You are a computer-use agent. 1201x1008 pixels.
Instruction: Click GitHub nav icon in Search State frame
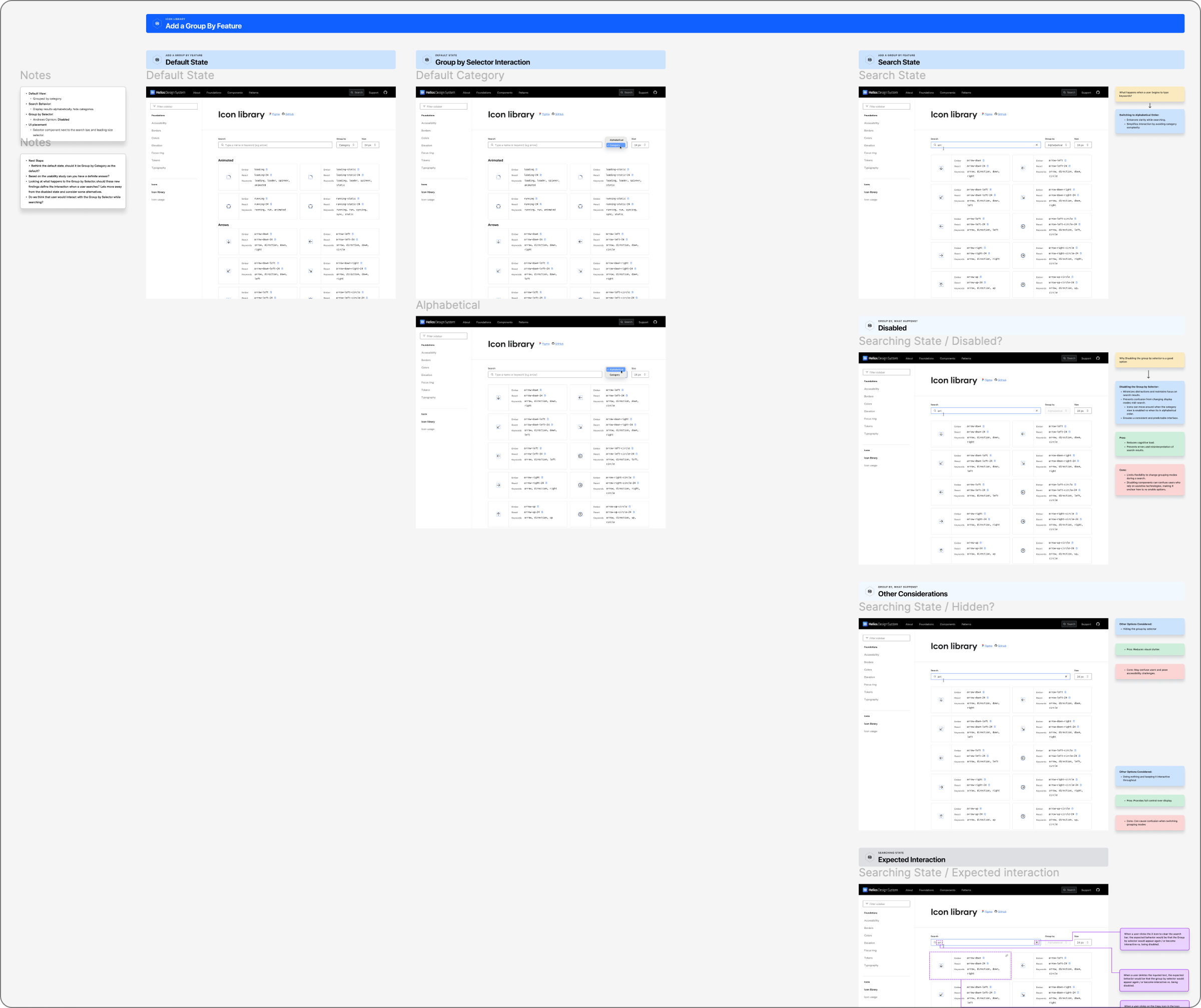1097,92
